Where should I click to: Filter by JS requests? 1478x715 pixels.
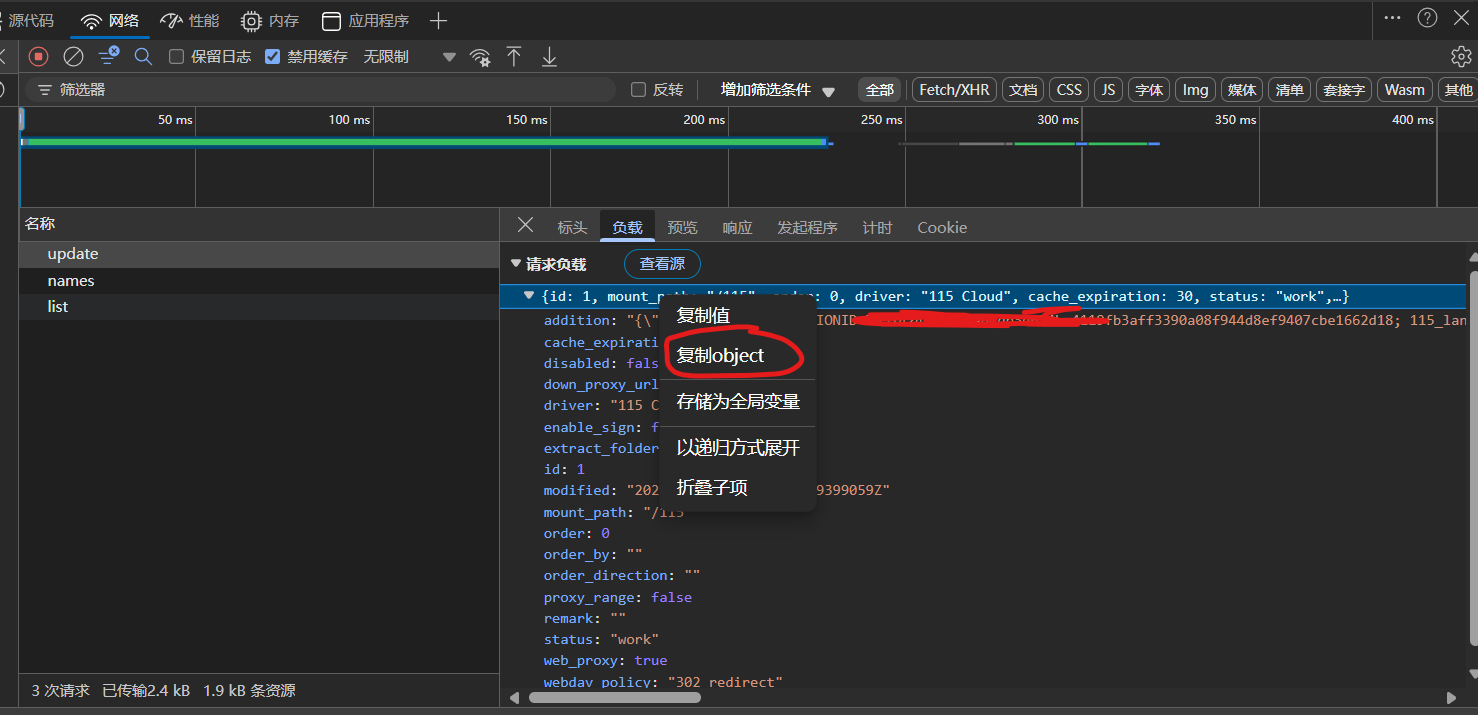(1108, 90)
